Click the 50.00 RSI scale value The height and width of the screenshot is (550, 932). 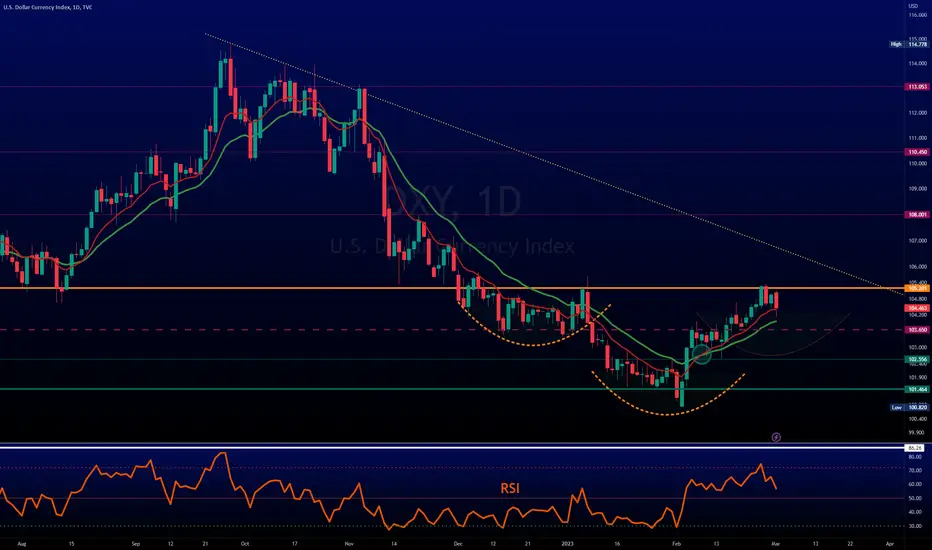(915, 498)
